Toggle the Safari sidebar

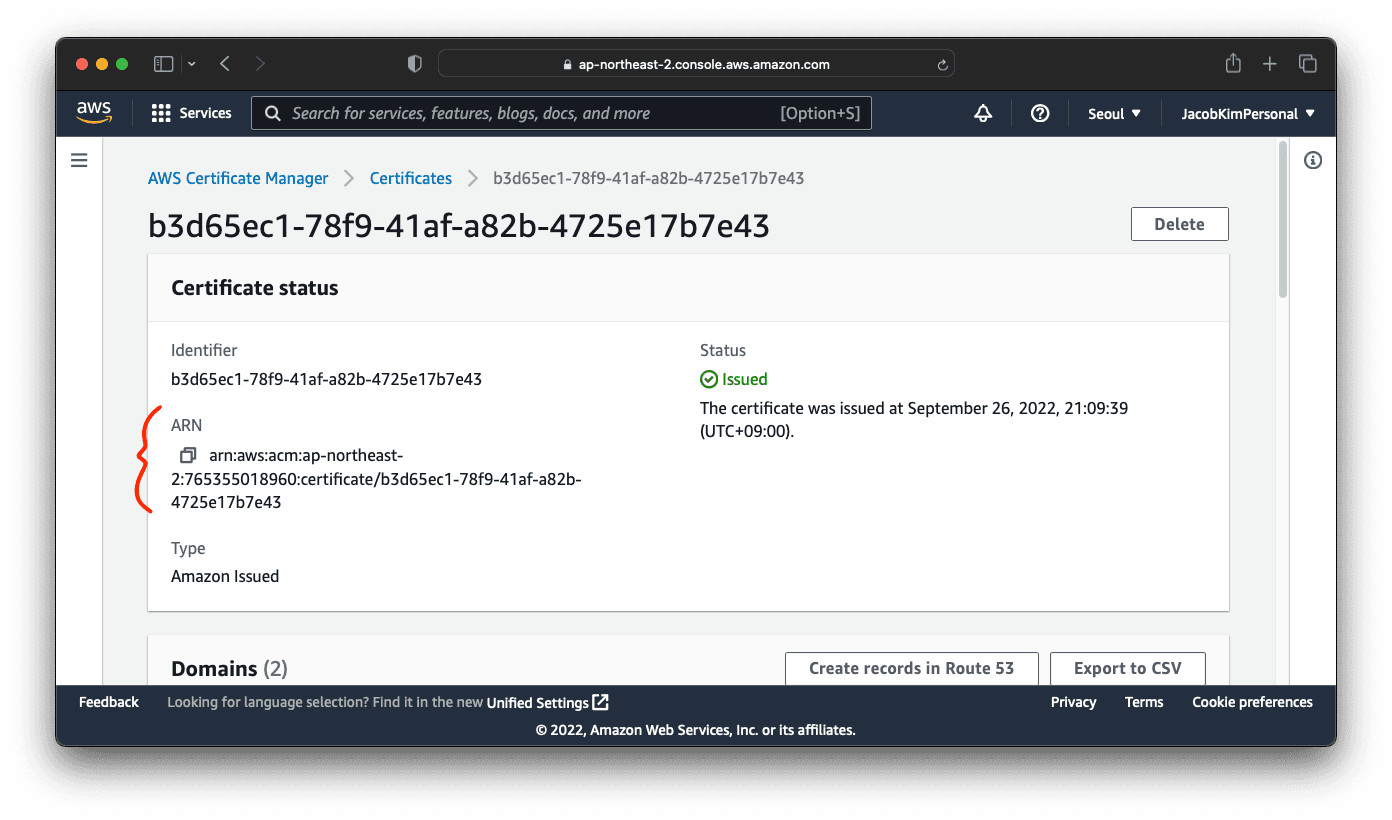(x=163, y=63)
